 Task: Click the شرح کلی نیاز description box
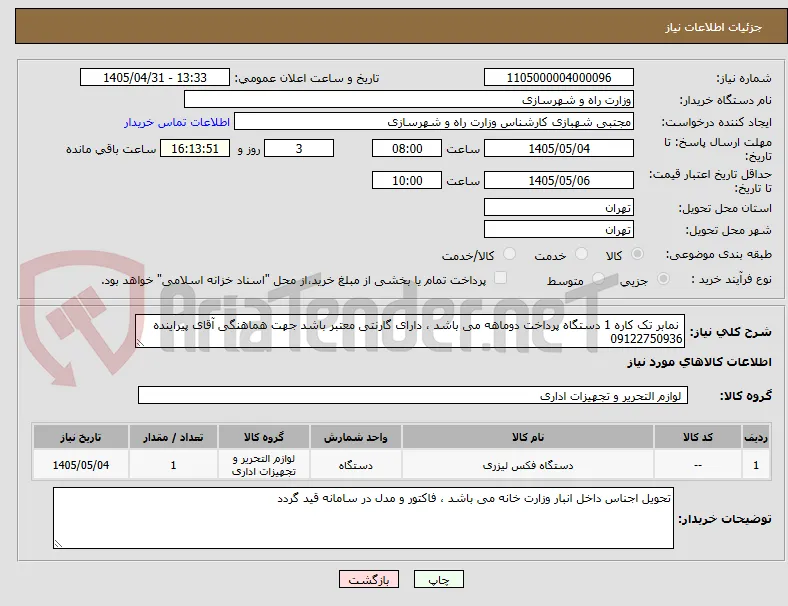point(410,331)
